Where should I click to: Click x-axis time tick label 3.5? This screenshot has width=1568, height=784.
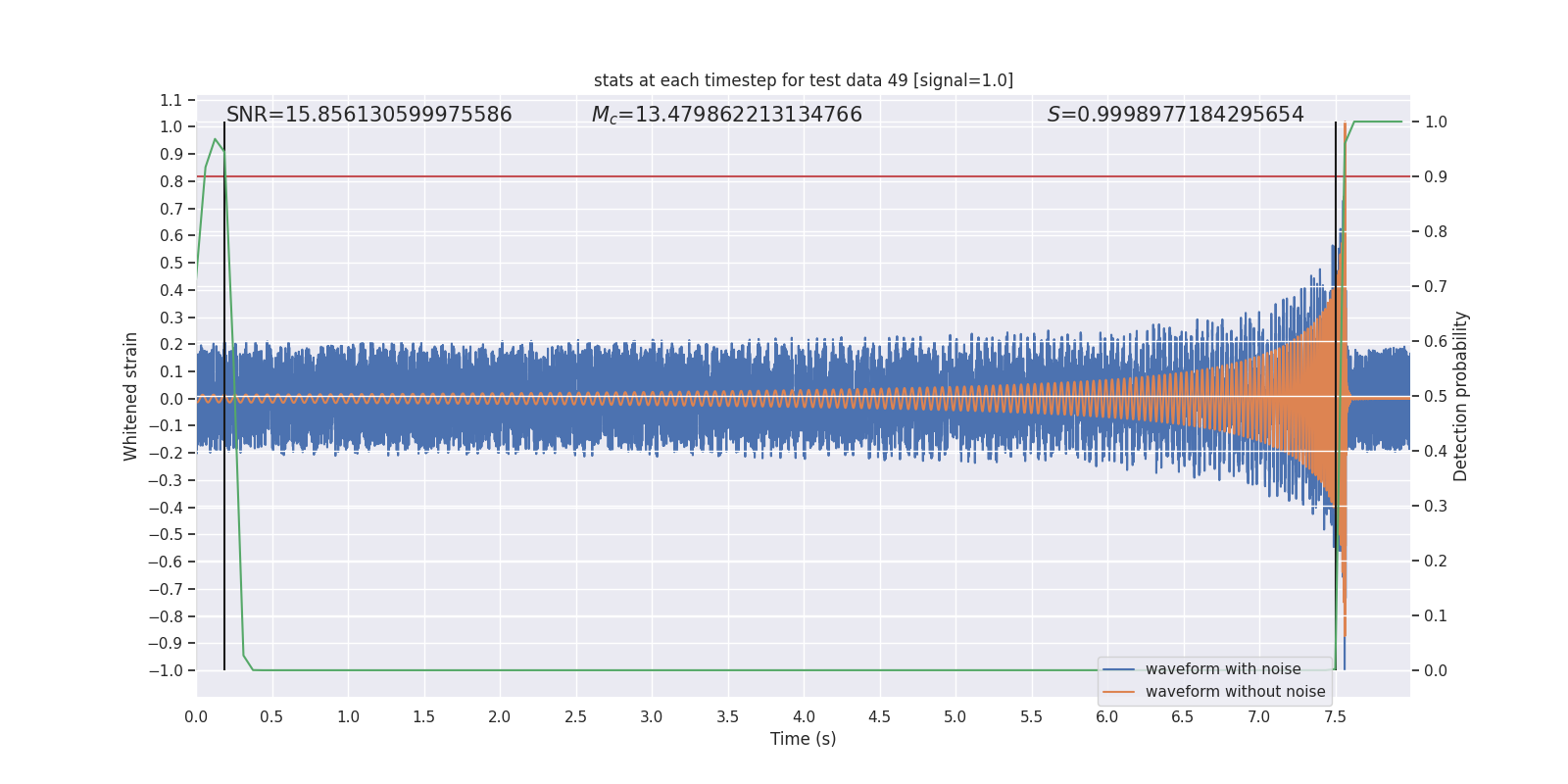(727, 717)
